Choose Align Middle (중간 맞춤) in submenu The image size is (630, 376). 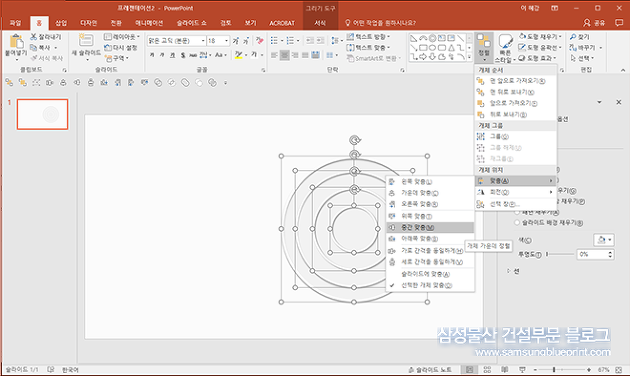click(x=430, y=227)
